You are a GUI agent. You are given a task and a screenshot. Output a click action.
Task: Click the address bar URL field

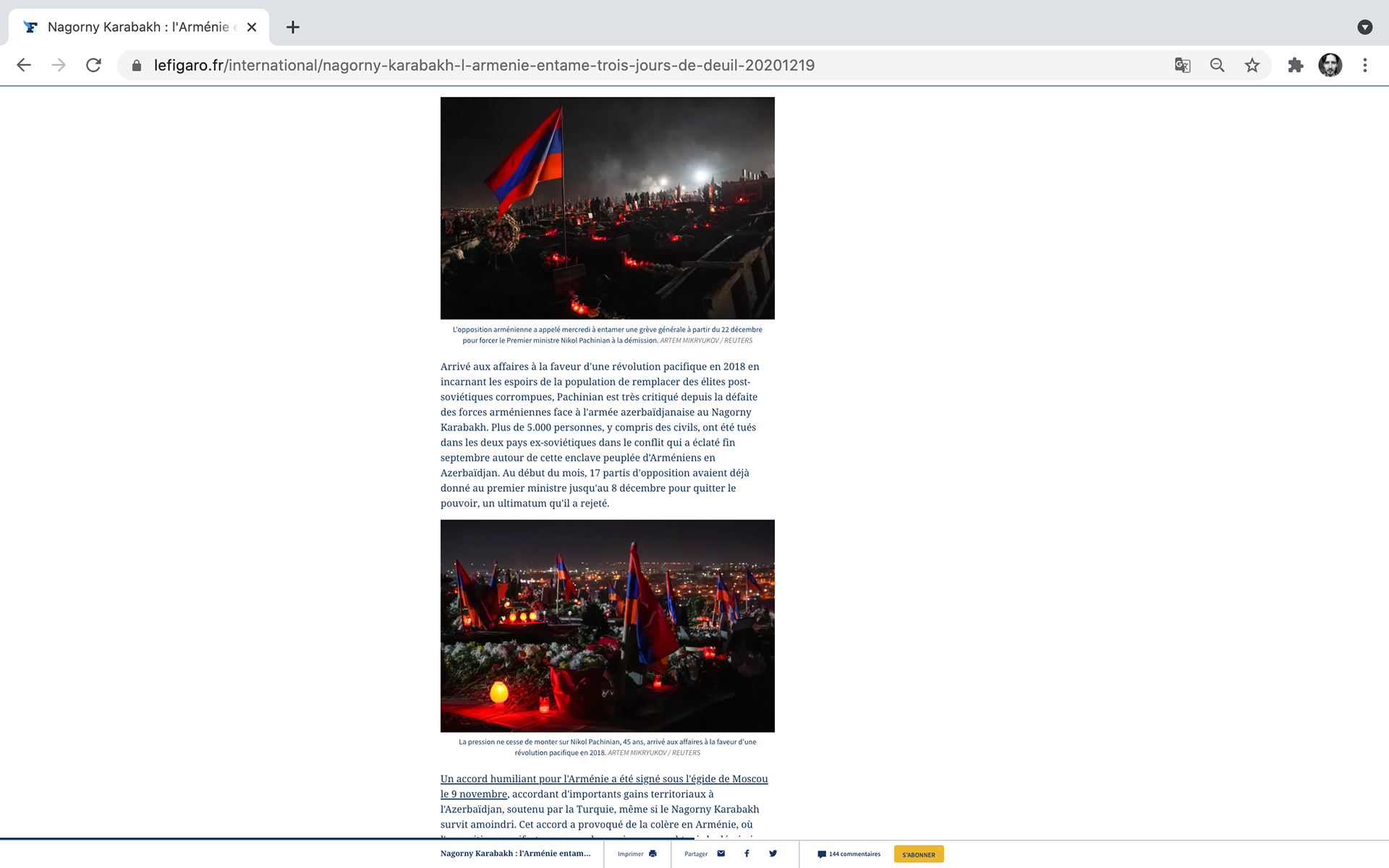[483, 65]
